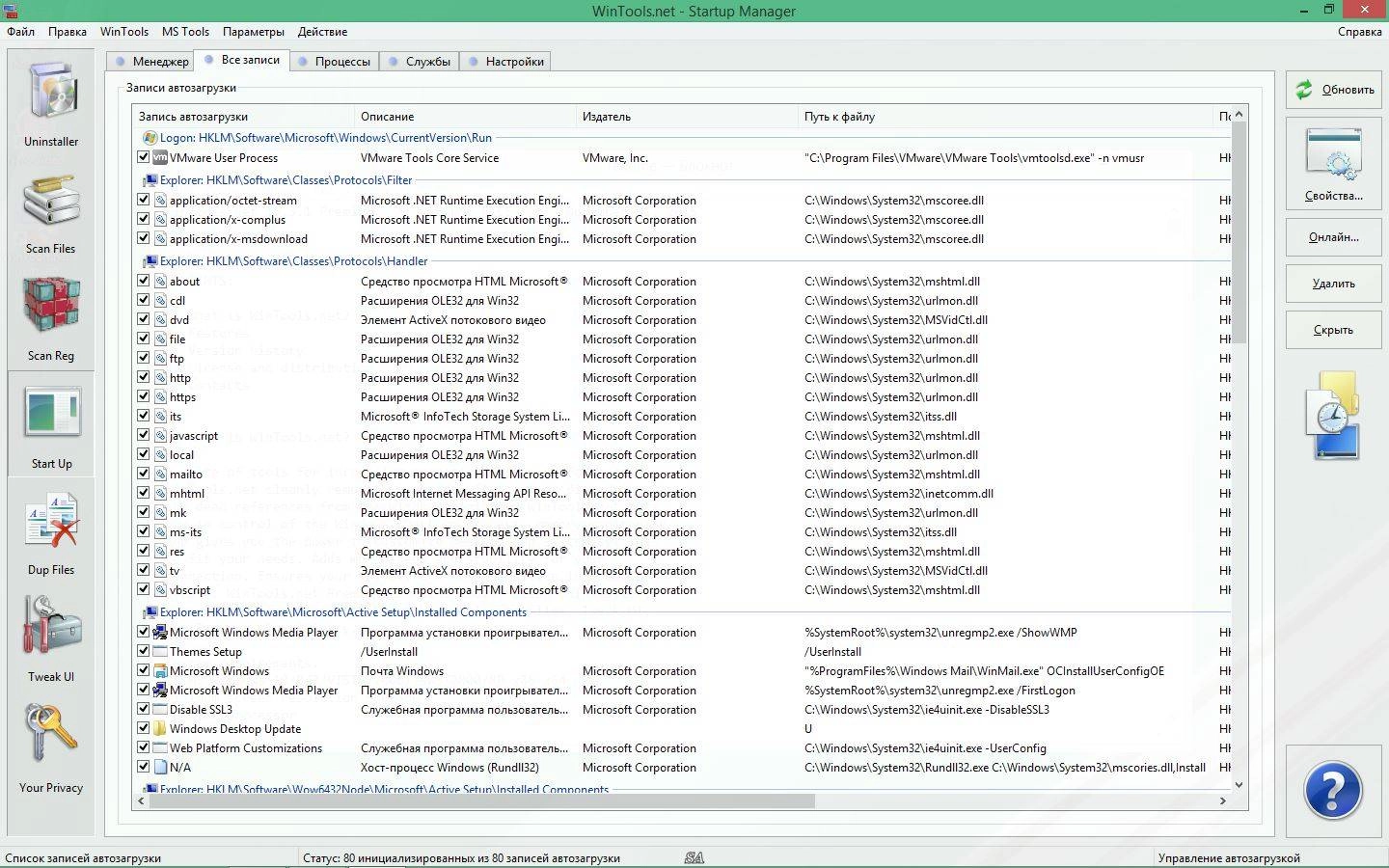Click the Windows Desktop Update folder icon
Image resolution: width=1389 pixels, height=868 pixels.
click(160, 728)
